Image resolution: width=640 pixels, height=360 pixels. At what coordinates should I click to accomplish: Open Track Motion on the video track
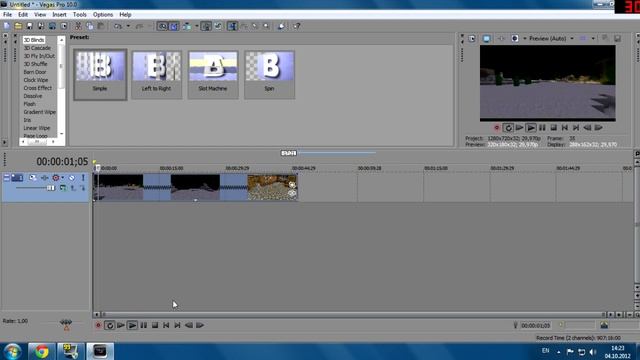[32, 178]
